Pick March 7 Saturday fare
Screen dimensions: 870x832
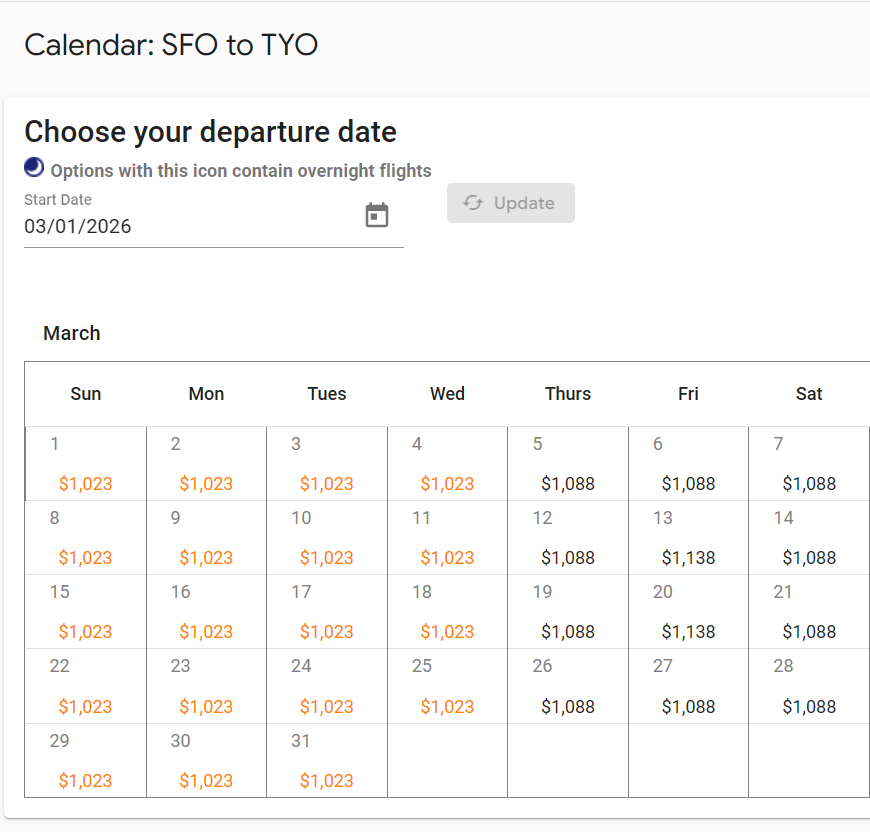(808, 483)
